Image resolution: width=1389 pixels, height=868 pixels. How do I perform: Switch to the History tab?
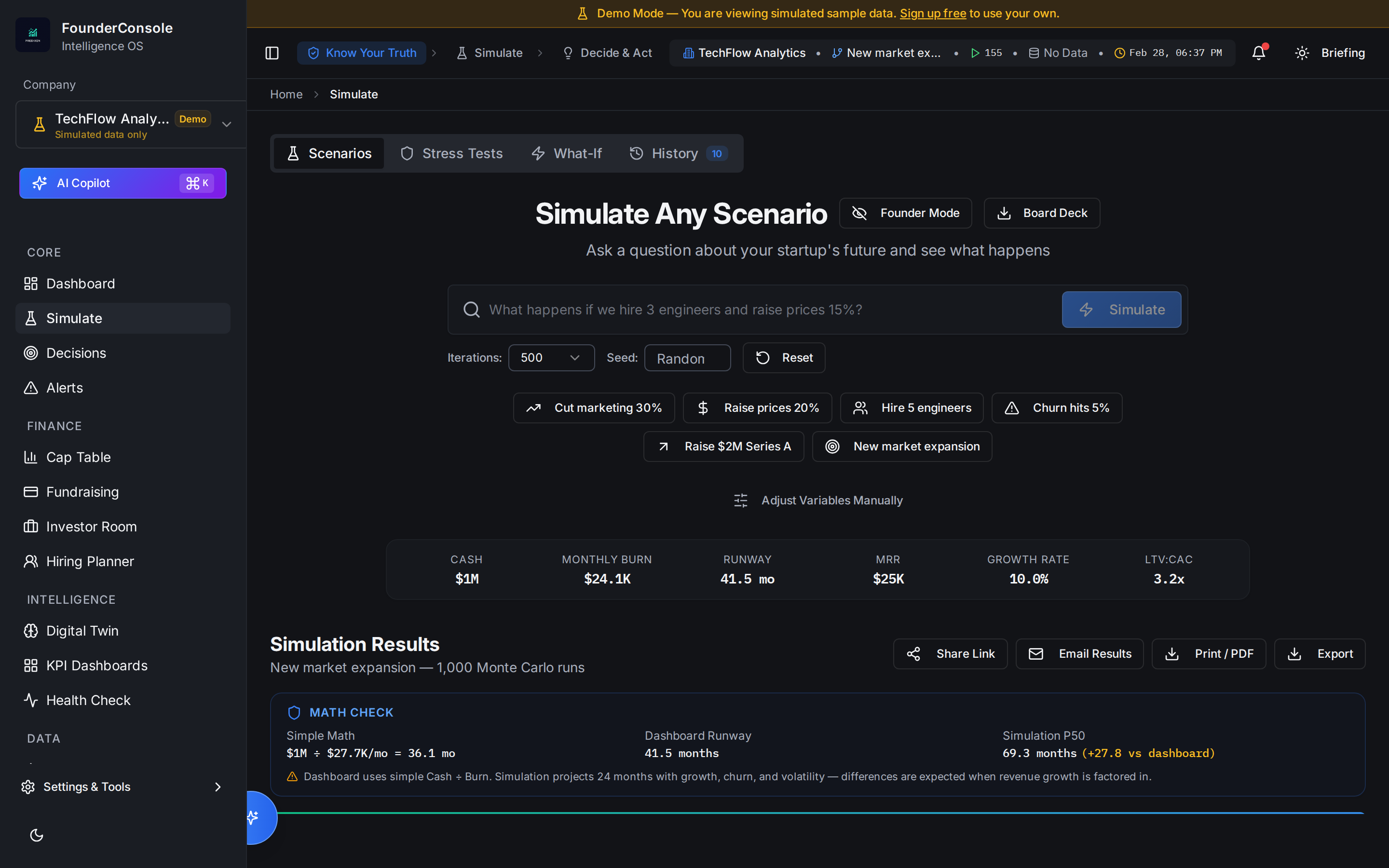(x=679, y=153)
